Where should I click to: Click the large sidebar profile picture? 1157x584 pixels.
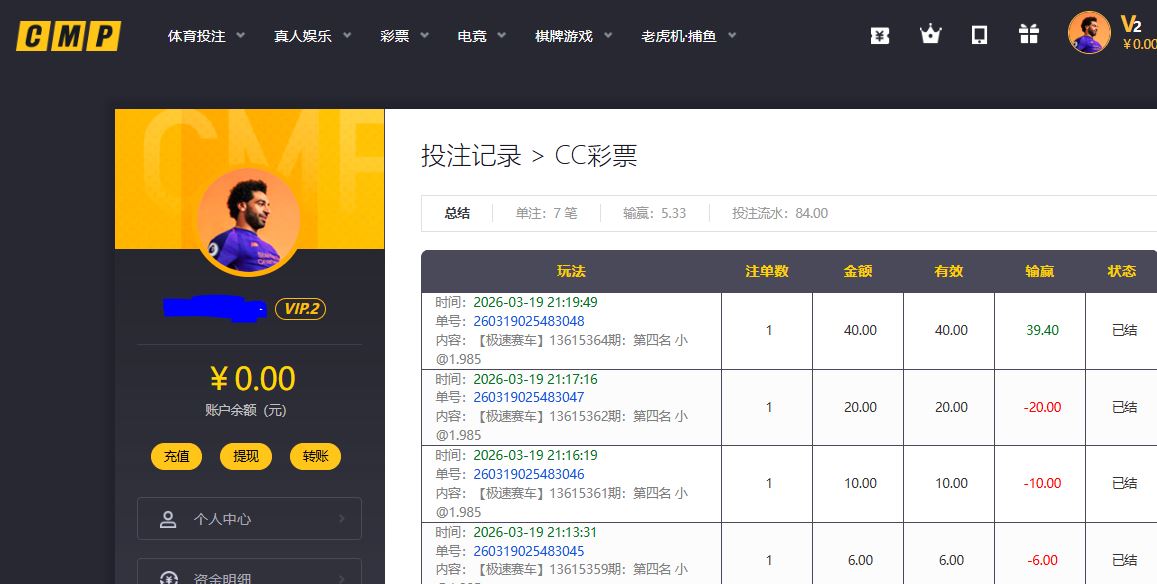248,220
